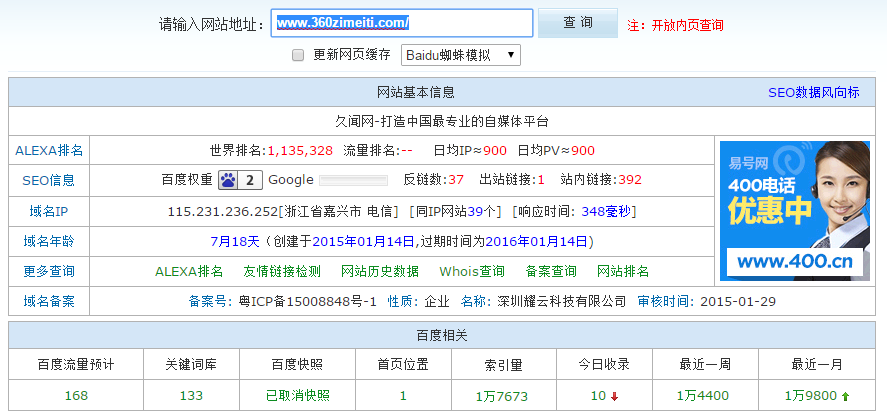887x415 pixels.
Task: Click the 最近一月 column header
Action: [x=817, y=365]
